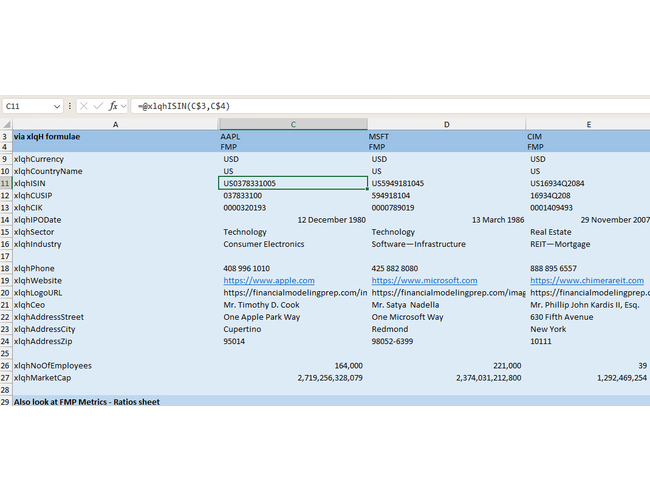Viewport: 650px width, 500px height.
Task: Click the formula bar with xlqhISIN formula
Action: tap(390, 106)
